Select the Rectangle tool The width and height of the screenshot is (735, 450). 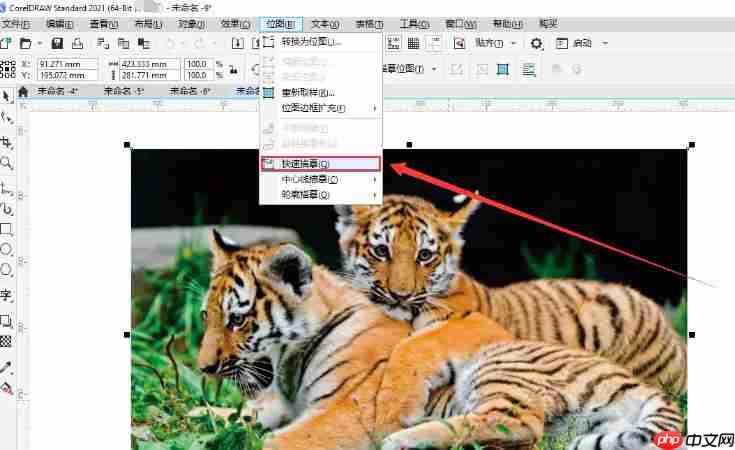pos(6,229)
